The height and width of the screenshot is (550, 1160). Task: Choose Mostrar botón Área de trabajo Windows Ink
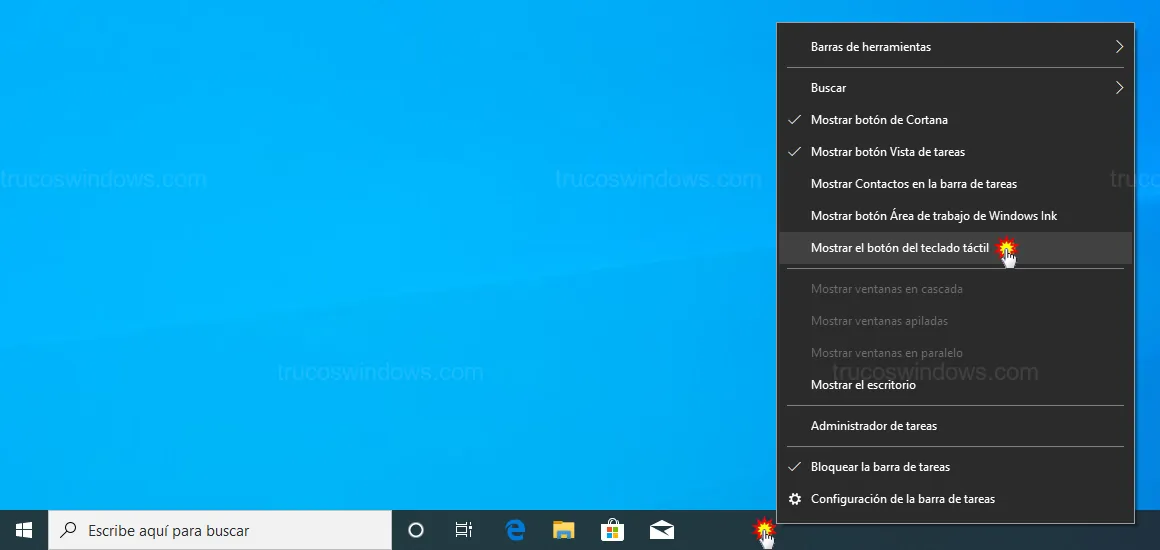pyautogui.click(x=933, y=216)
